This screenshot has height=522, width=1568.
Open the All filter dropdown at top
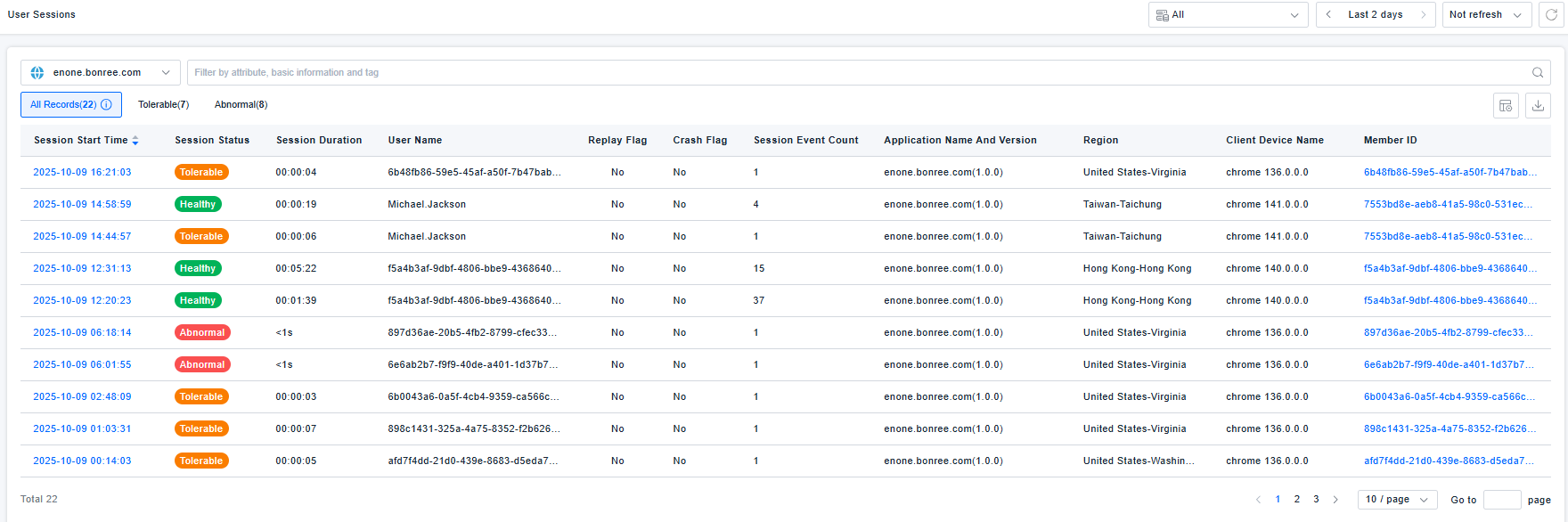1228,15
